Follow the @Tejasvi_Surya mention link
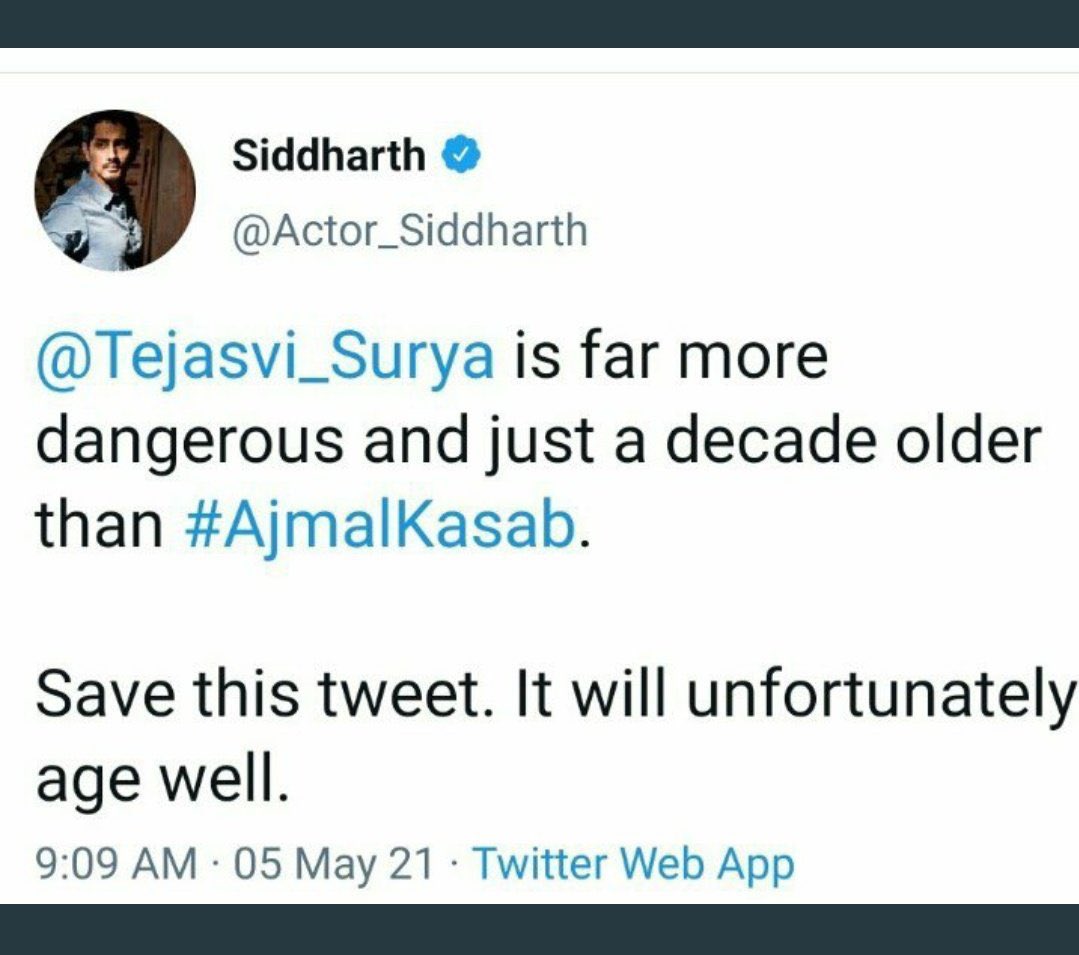 tap(265, 358)
